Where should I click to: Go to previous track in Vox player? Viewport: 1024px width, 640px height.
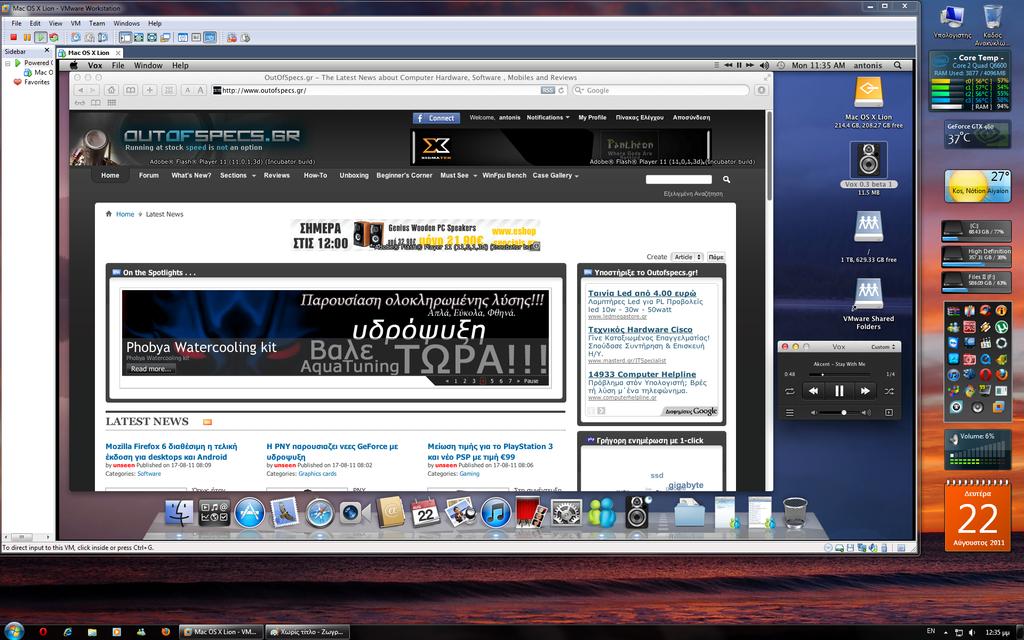[814, 391]
